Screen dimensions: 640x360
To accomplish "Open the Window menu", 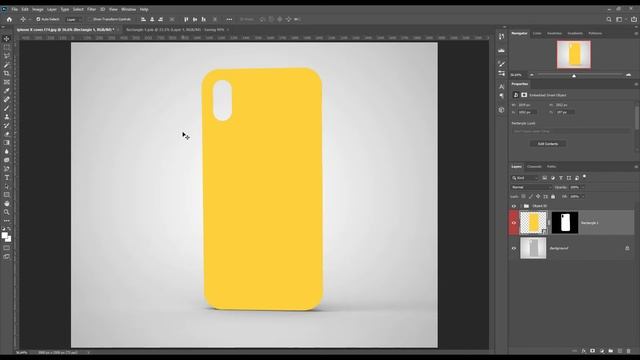I will point(129,9).
